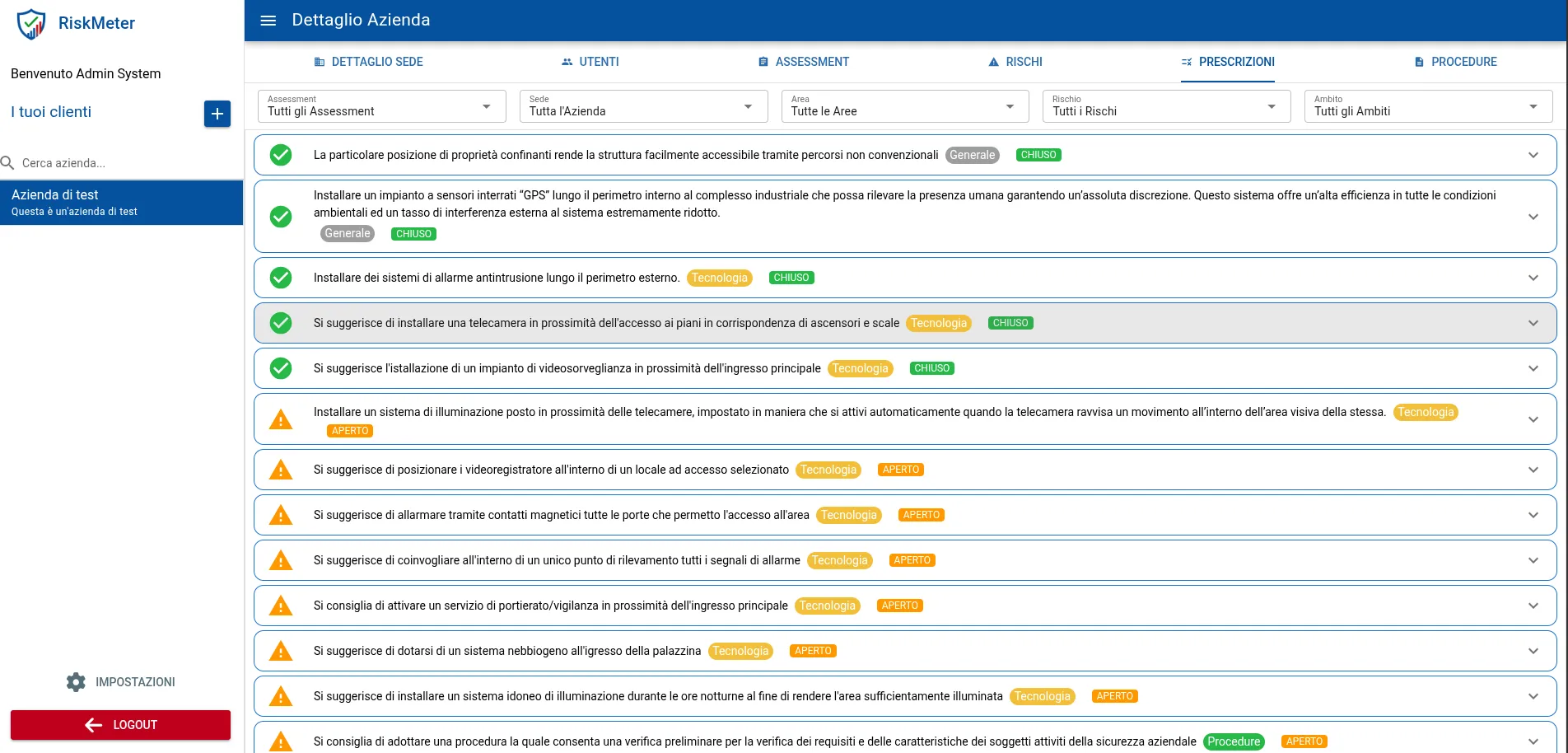Click warning triangle on 'portierato/vigilanza' row
Screen dimensions: 1568x753
click(281, 606)
